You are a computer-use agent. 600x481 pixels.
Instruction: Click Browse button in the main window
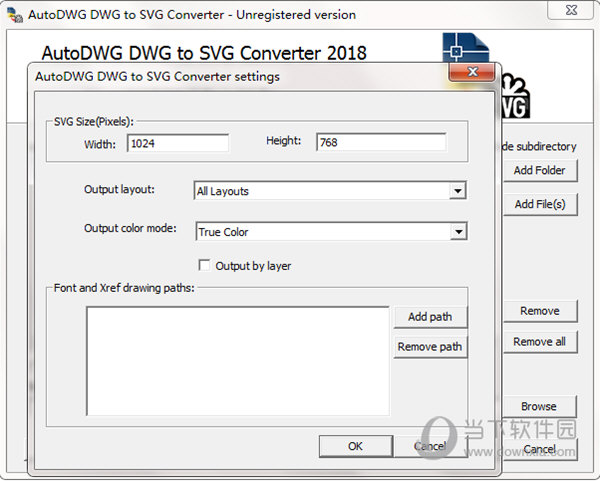539,406
